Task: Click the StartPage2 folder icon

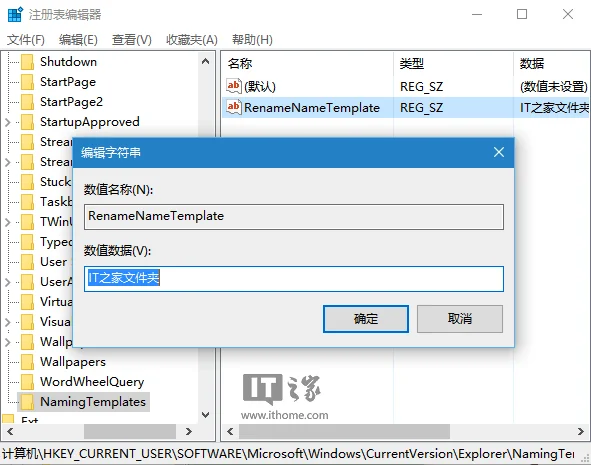Action: click(28, 102)
